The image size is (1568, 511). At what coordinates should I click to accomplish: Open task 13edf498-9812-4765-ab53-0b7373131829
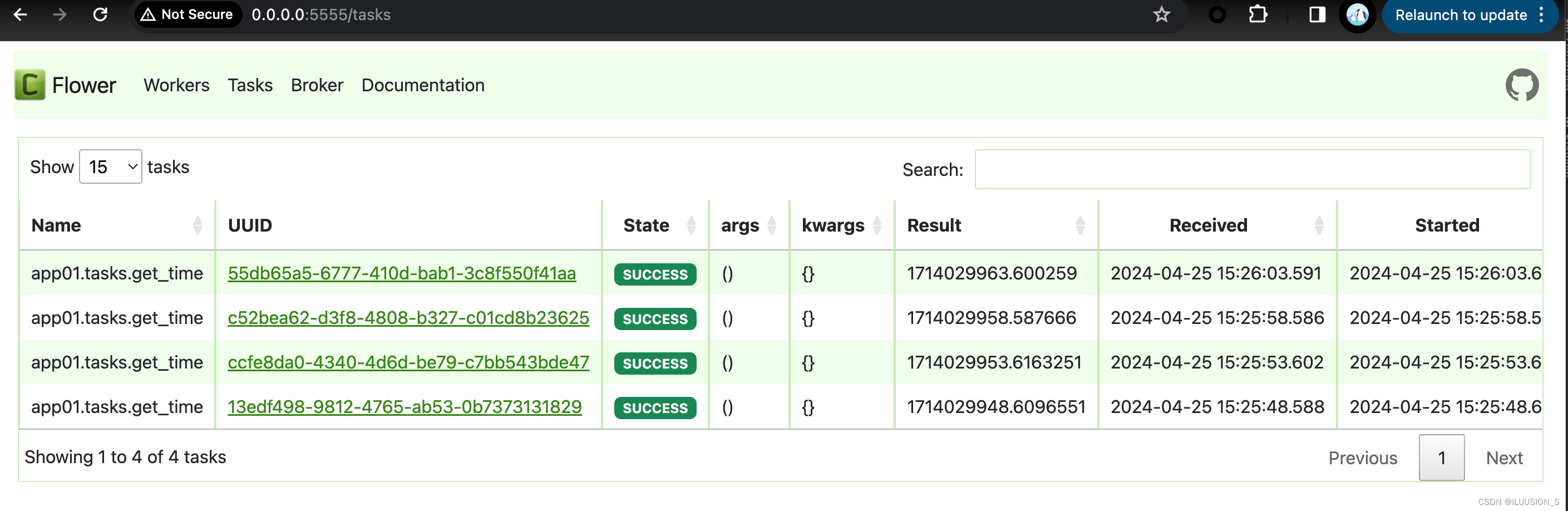pos(405,407)
